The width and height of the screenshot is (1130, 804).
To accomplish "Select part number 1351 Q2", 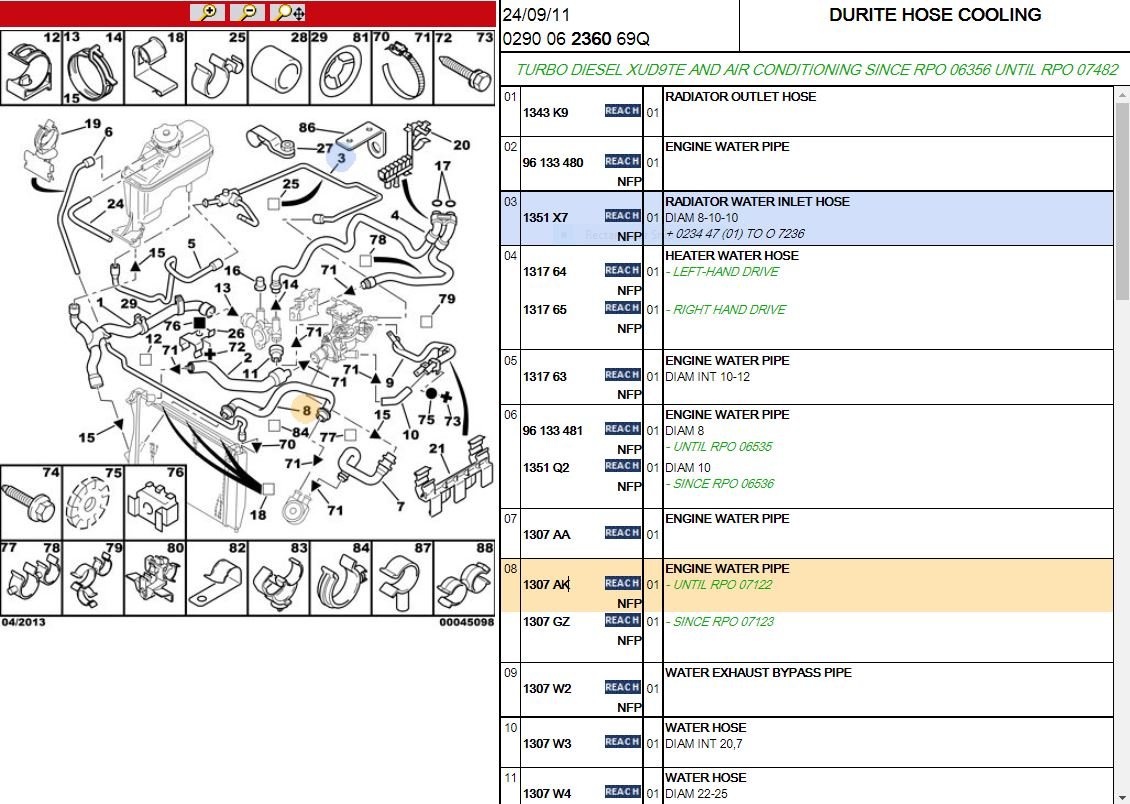I will [546, 468].
